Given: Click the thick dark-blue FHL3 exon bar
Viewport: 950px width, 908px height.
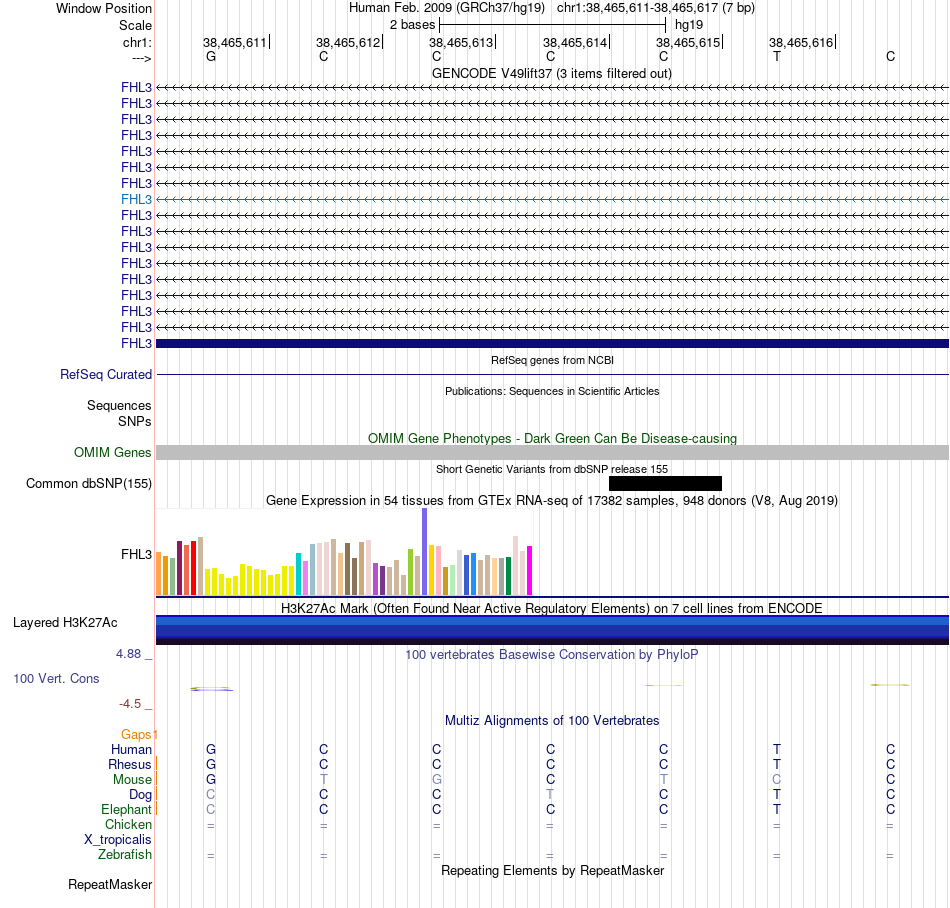Looking at the screenshot, I should [552, 343].
